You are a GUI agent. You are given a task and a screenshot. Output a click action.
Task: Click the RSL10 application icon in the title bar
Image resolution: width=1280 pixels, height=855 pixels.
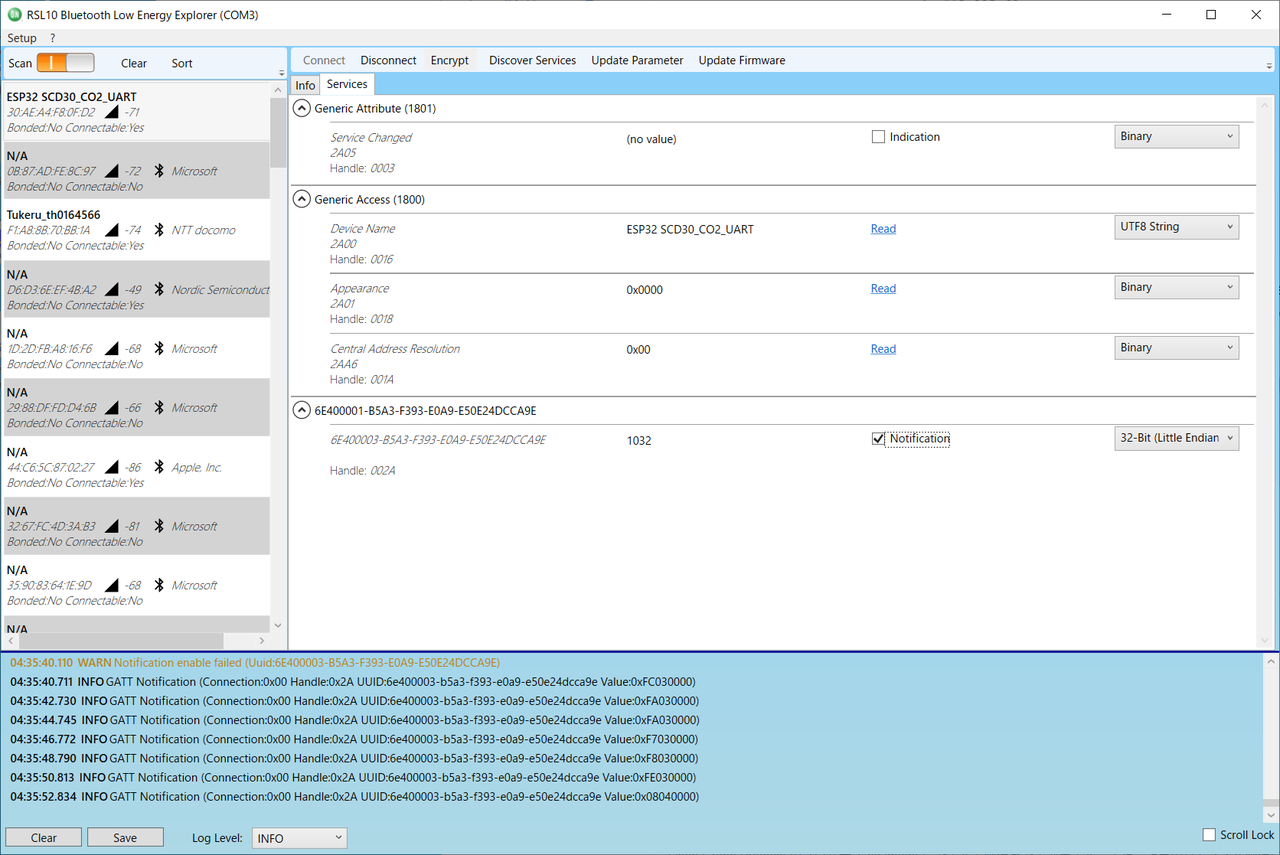(13, 14)
